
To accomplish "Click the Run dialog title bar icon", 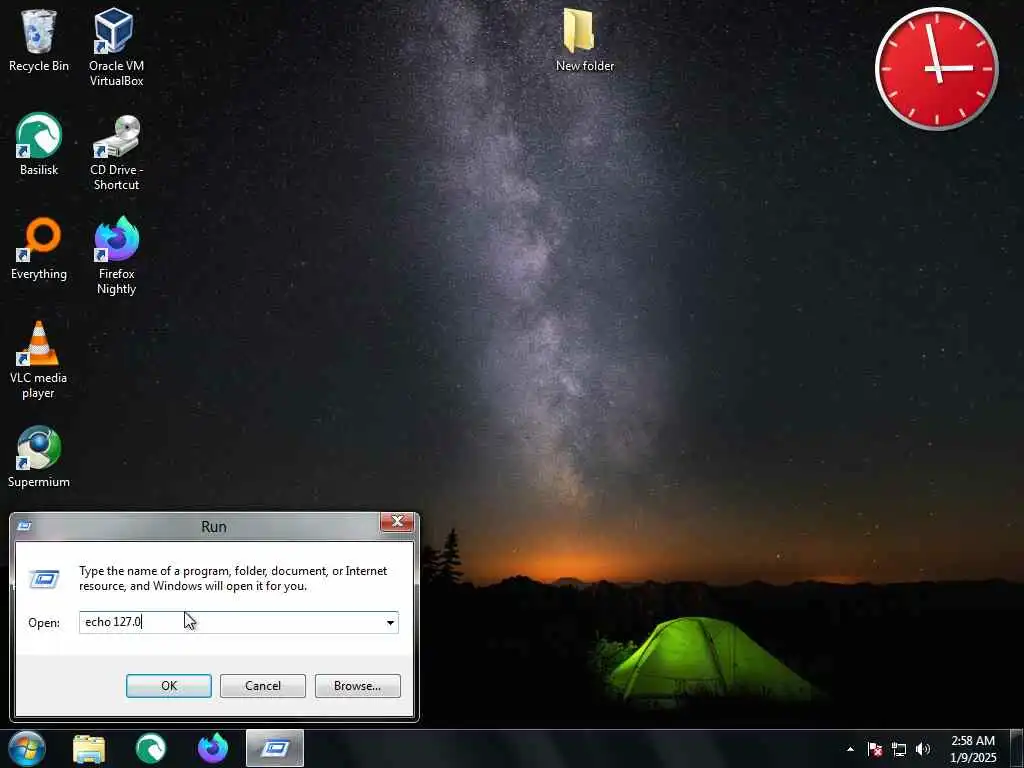I will point(24,526).
